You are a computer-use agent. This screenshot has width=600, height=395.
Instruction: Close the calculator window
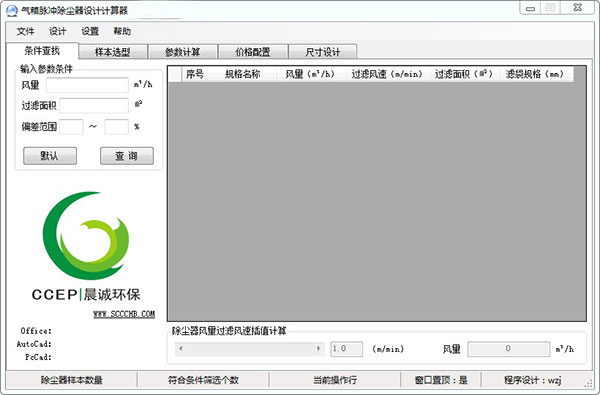[x=578, y=8]
